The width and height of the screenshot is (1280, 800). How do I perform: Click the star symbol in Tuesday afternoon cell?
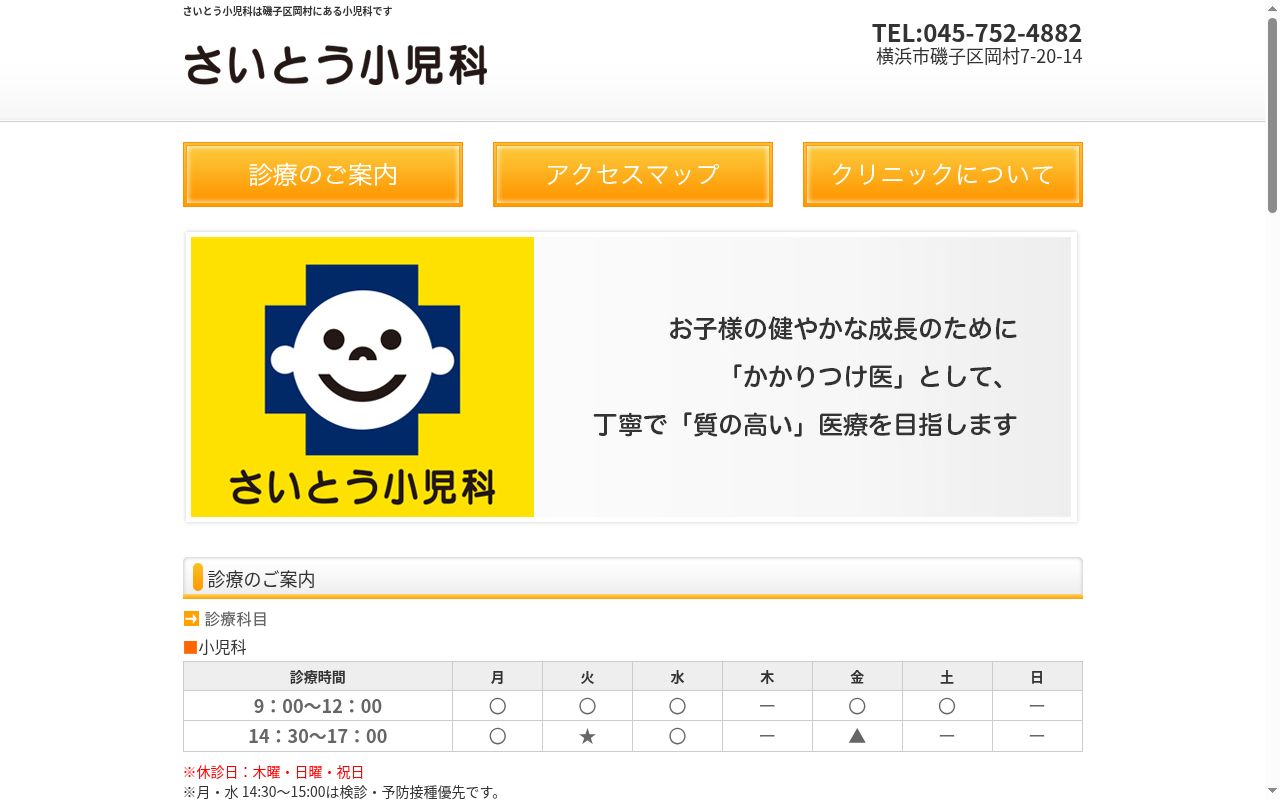coord(587,736)
